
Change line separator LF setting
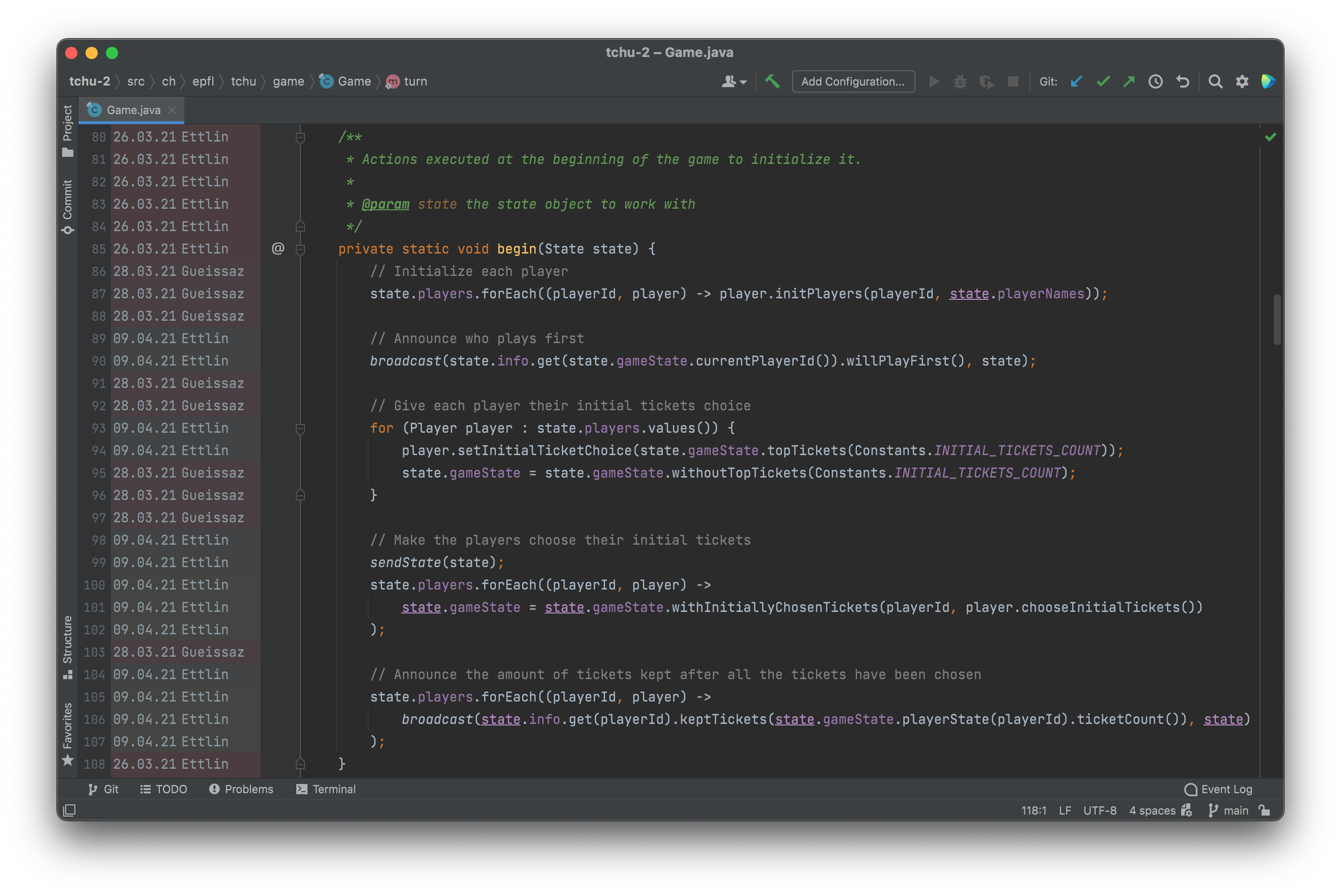pyautogui.click(x=1065, y=810)
